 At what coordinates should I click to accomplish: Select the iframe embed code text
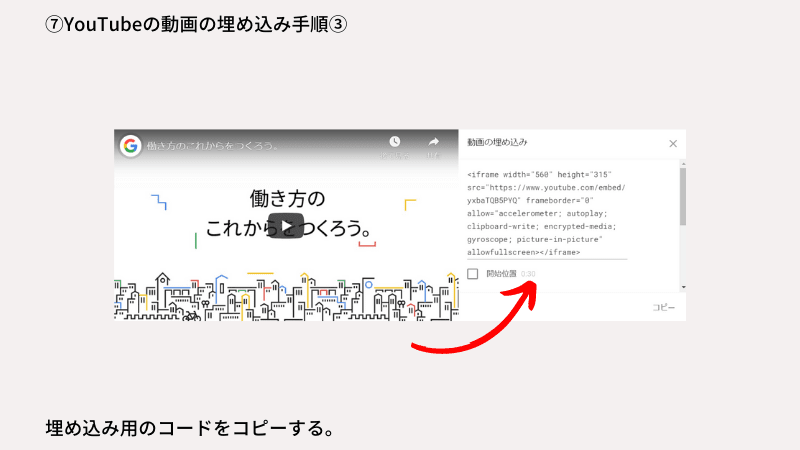(x=546, y=213)
